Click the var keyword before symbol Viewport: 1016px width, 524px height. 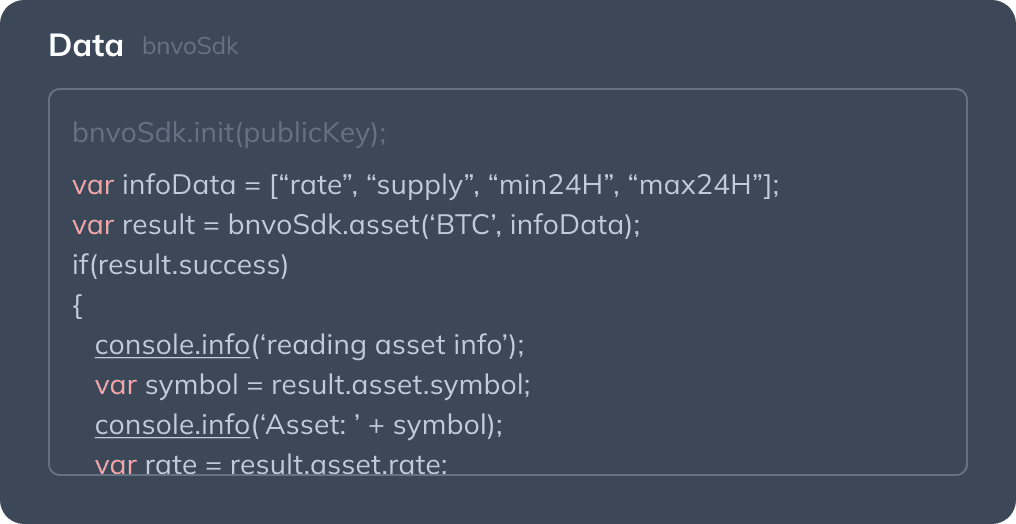pos(115,385)
